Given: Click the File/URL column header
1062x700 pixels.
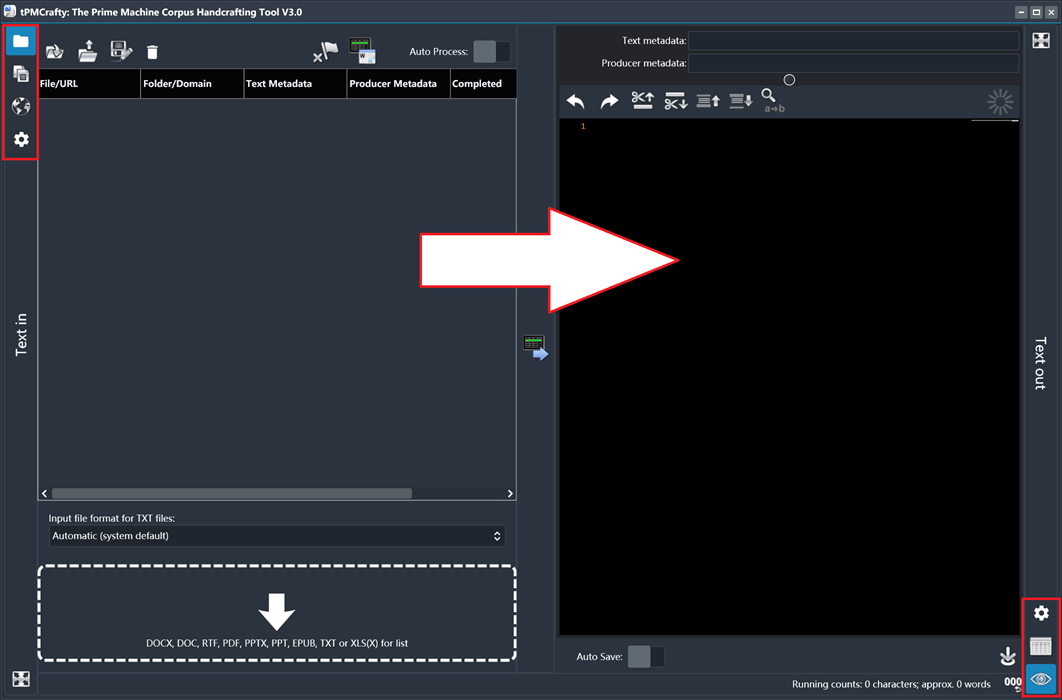Looking at the screenshot, I should coord(89,84).
